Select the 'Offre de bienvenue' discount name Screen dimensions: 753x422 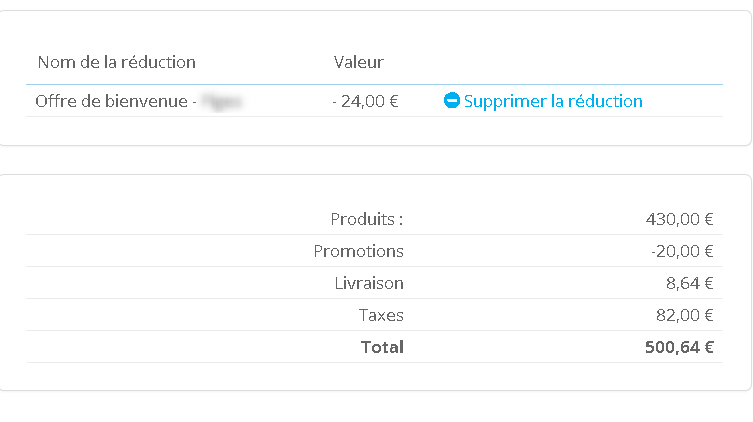tap(111, 101)
